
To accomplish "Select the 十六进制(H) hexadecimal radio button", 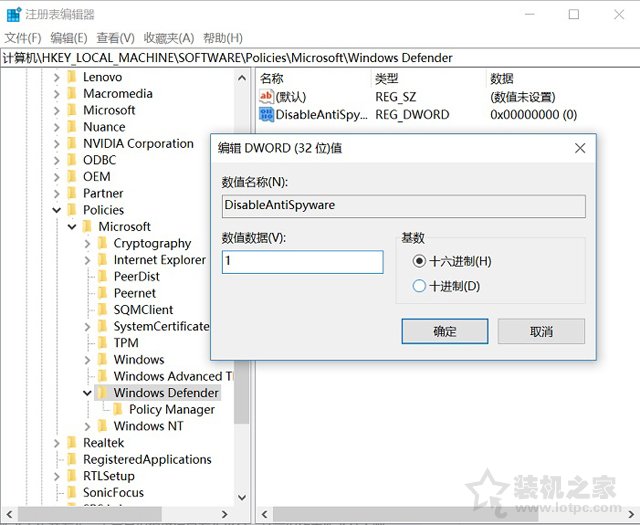I will [419, 261].
